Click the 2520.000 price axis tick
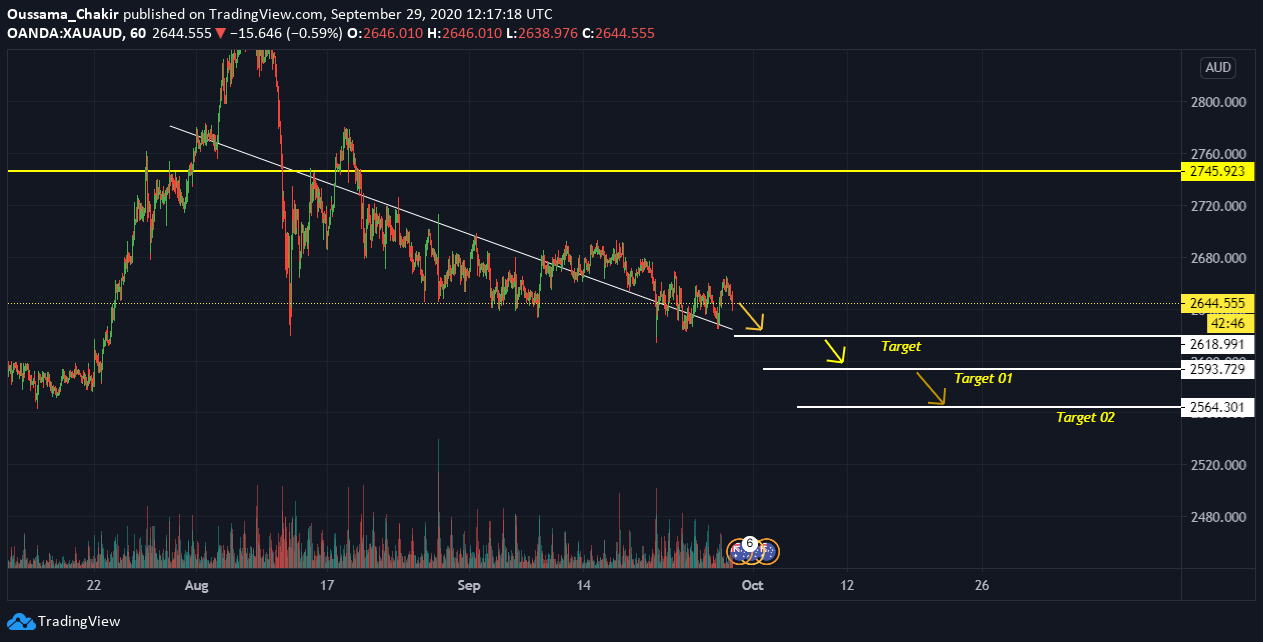Image resolution: width=1263 pixels, height=642 pixels. (1217, 466)
